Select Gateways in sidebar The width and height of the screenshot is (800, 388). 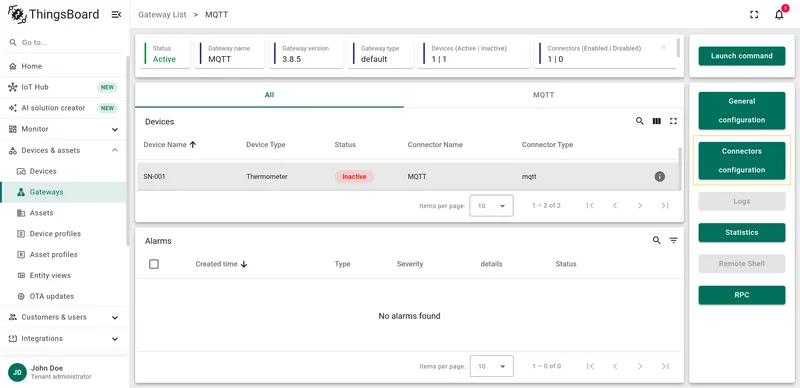pyautogui.click(x=63, y=192)
